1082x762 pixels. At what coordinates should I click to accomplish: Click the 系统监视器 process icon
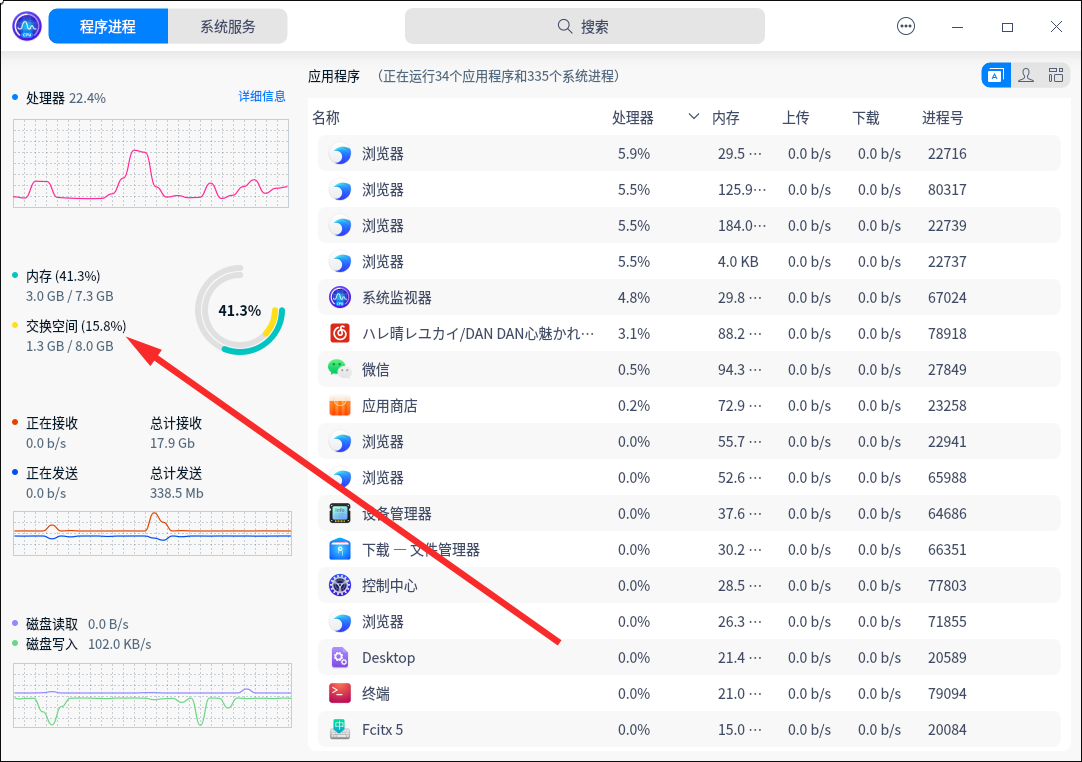tap(340, 297)
